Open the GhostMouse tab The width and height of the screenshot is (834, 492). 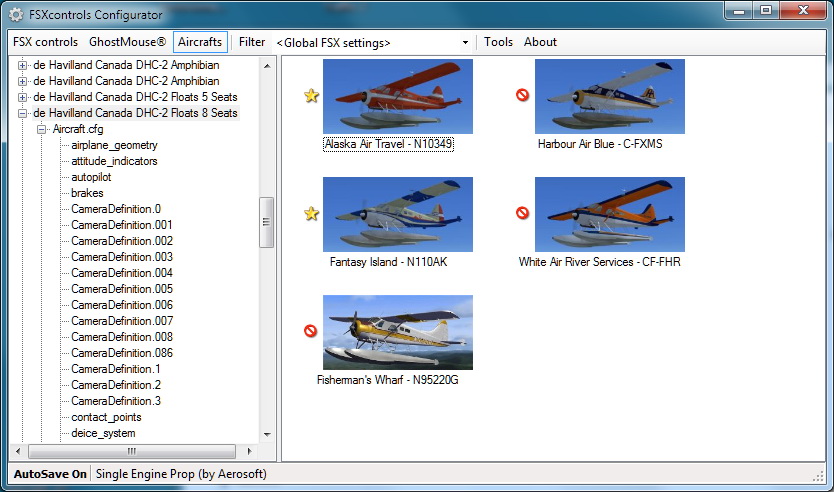[x=128, y=42]
